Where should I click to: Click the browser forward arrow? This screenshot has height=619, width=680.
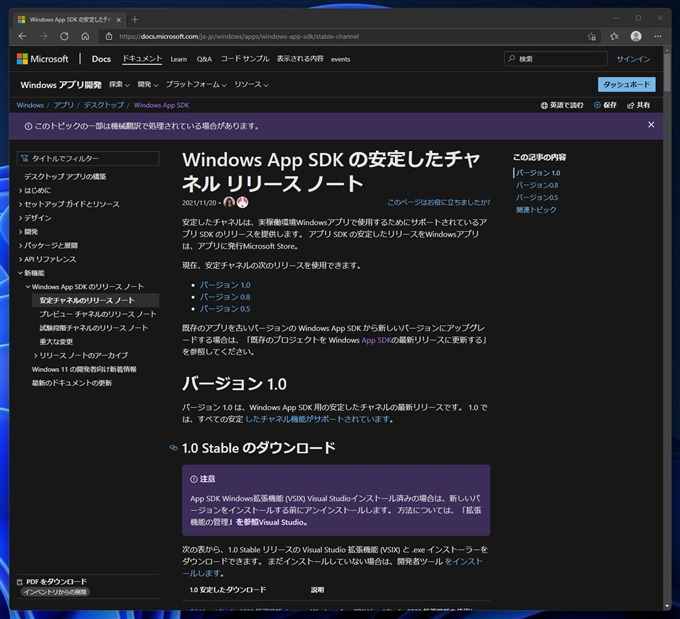pos(43,36)
